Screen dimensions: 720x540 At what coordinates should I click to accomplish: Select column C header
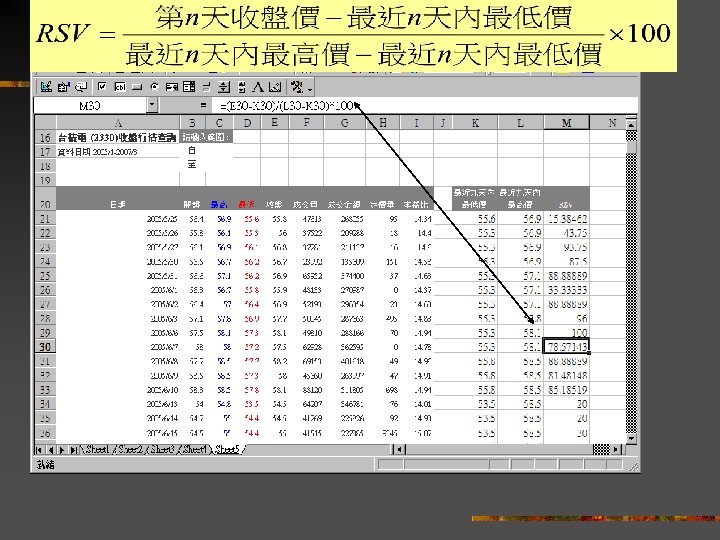point(219,123)
